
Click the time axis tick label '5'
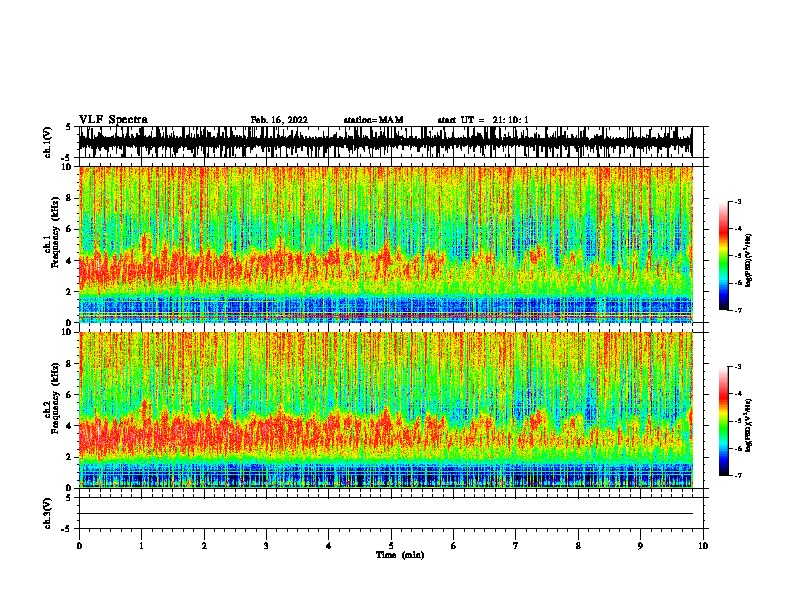click(x=391, y=546)
